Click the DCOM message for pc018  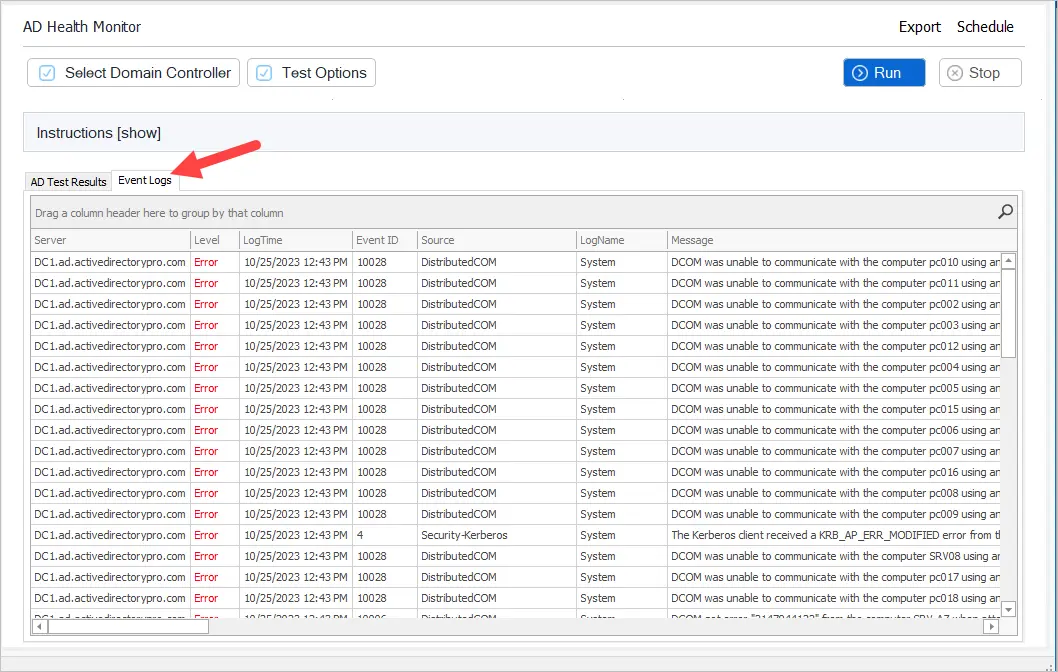pos(835,598)
